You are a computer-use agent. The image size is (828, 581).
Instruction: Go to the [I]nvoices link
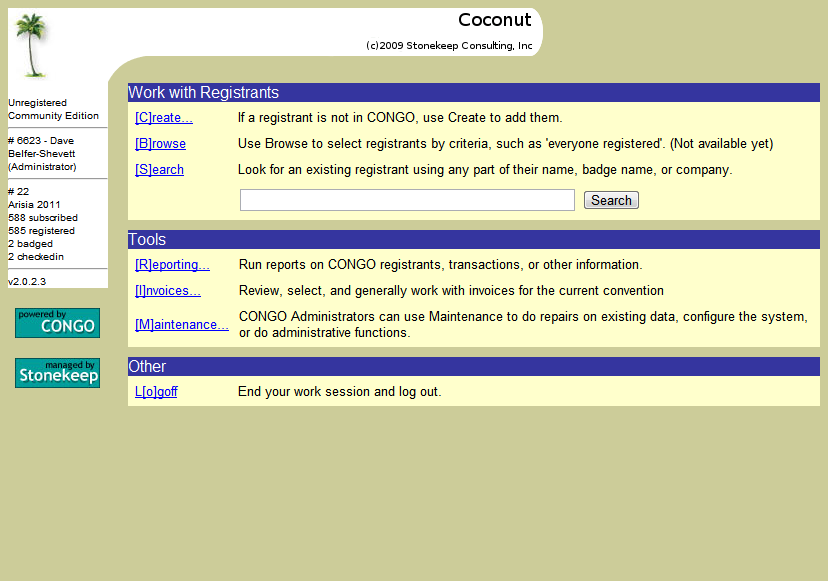click(x=168, y=291)
